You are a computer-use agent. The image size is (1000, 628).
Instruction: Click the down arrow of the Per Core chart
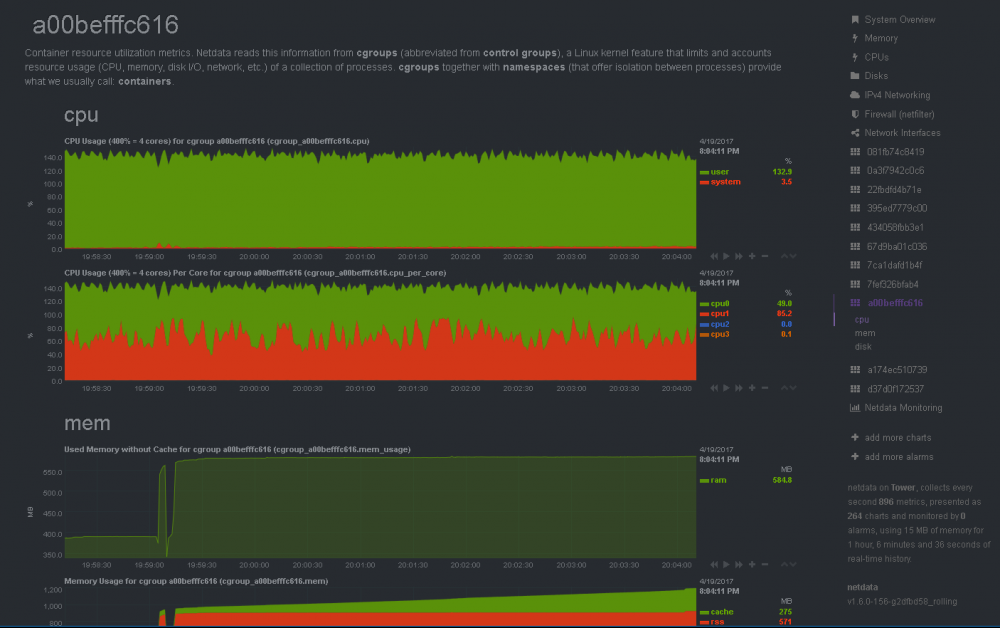[793, 388]
